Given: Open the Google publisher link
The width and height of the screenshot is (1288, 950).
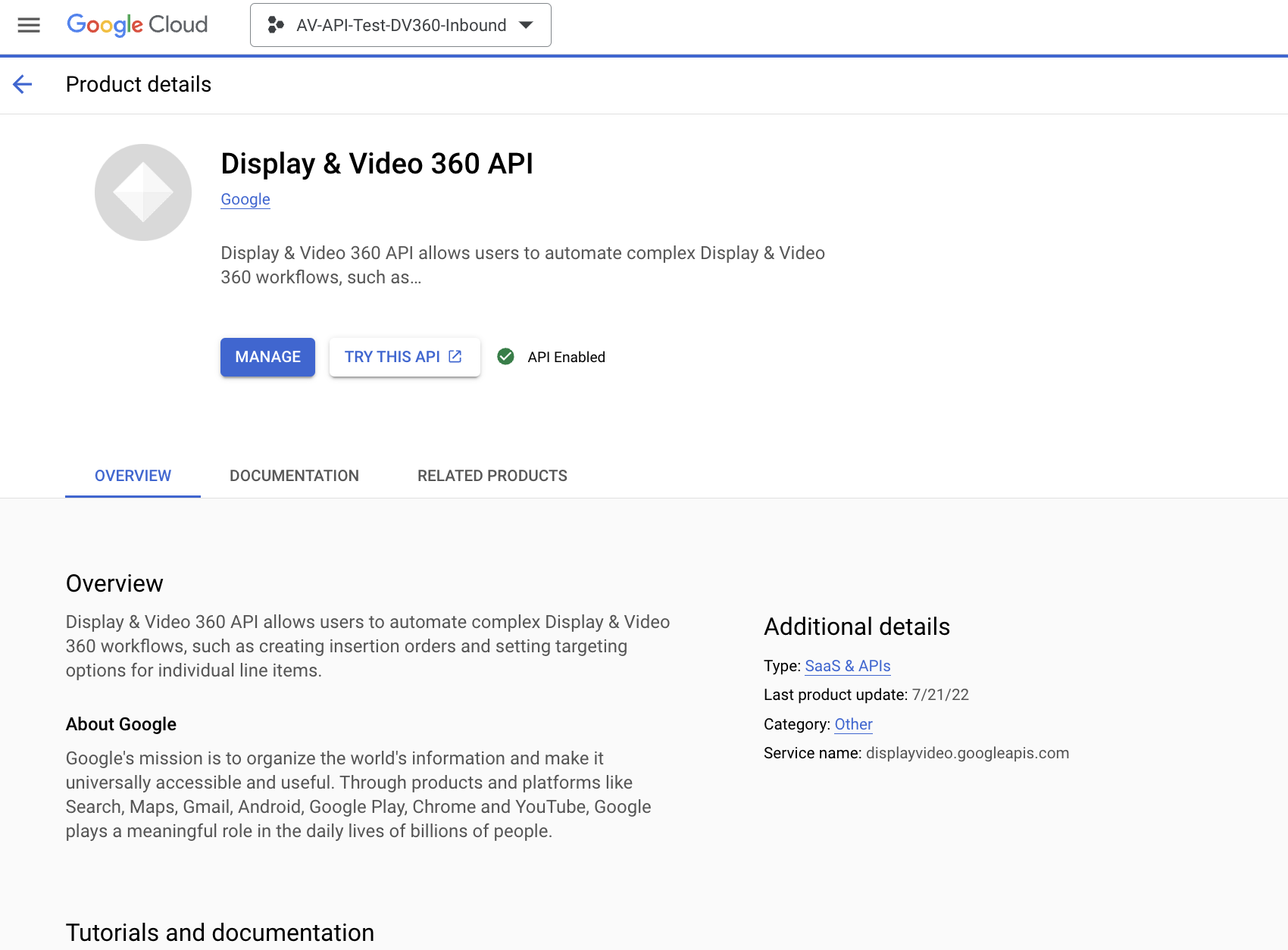Looking at the screenshot, I should tap(245, 199).
